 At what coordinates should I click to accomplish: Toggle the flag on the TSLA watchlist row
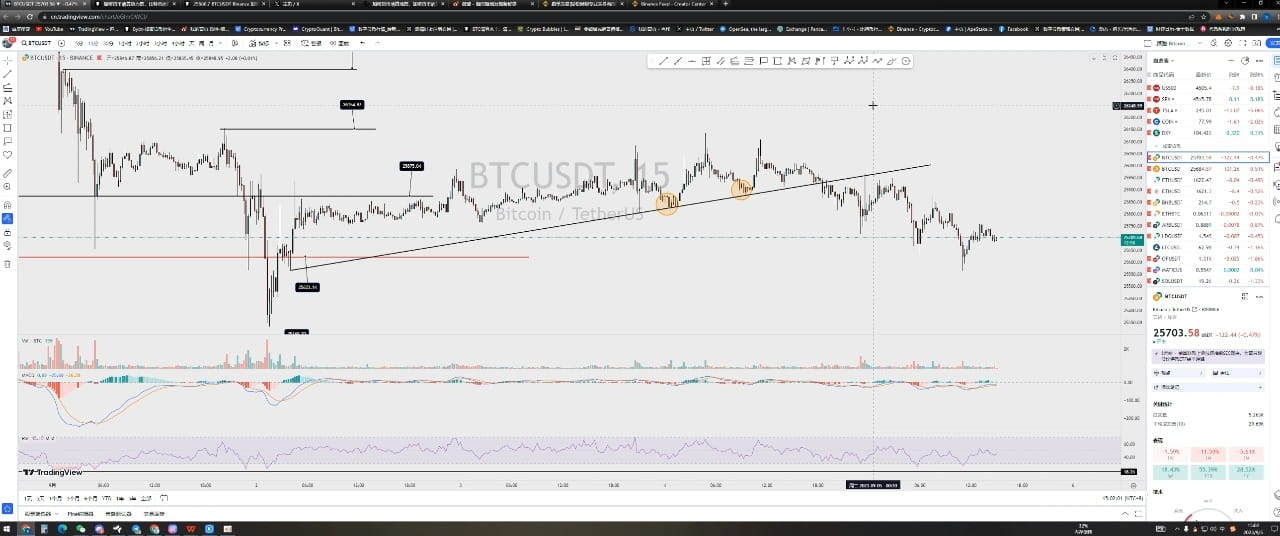[x=1150, y=110]
